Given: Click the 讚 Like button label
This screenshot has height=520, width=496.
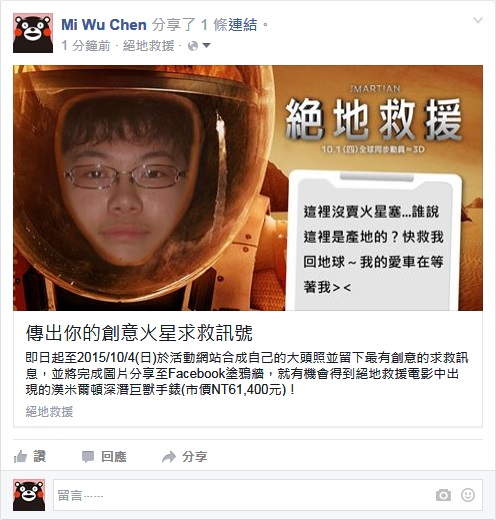Looking at the screenshot, I should coord(39,456).
